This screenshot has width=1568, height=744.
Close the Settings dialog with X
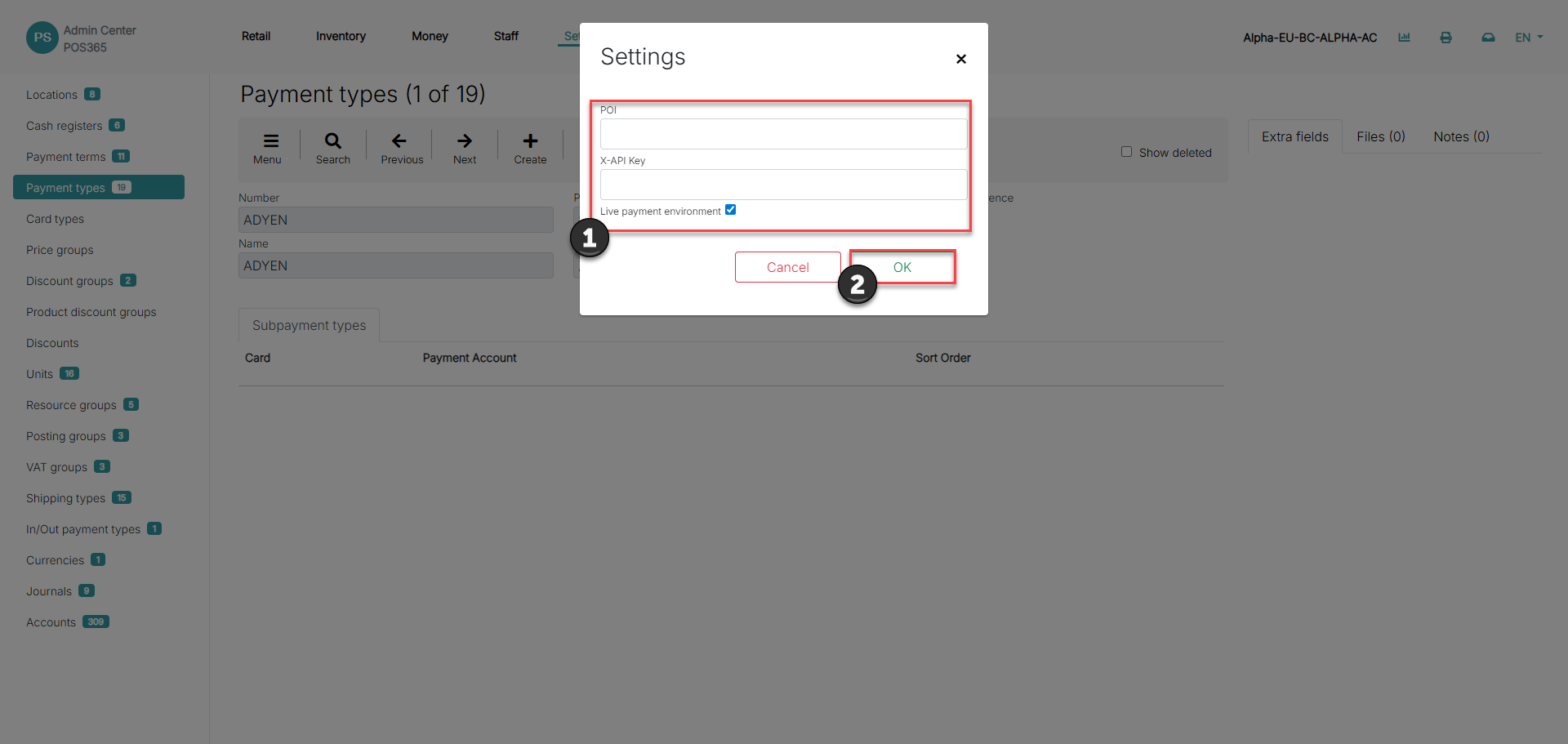point(961,59)
